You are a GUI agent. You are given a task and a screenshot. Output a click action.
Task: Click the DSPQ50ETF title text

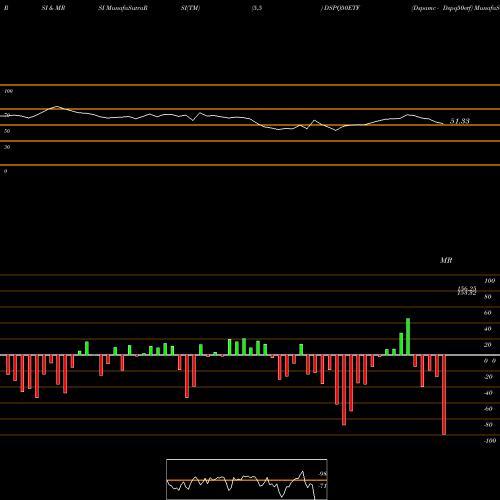click(342, 8)
